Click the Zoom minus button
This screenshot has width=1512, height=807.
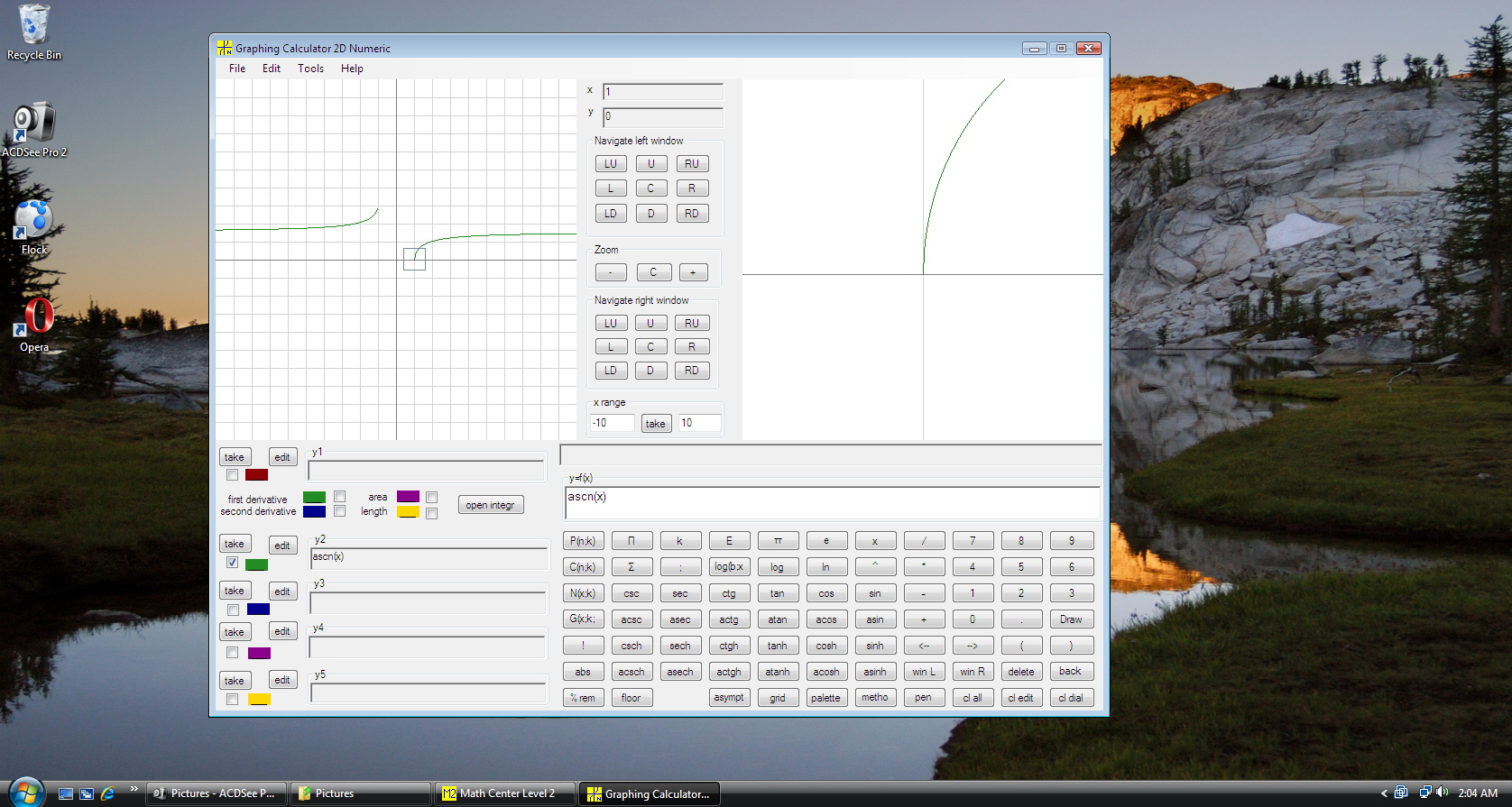pos(611,272)
